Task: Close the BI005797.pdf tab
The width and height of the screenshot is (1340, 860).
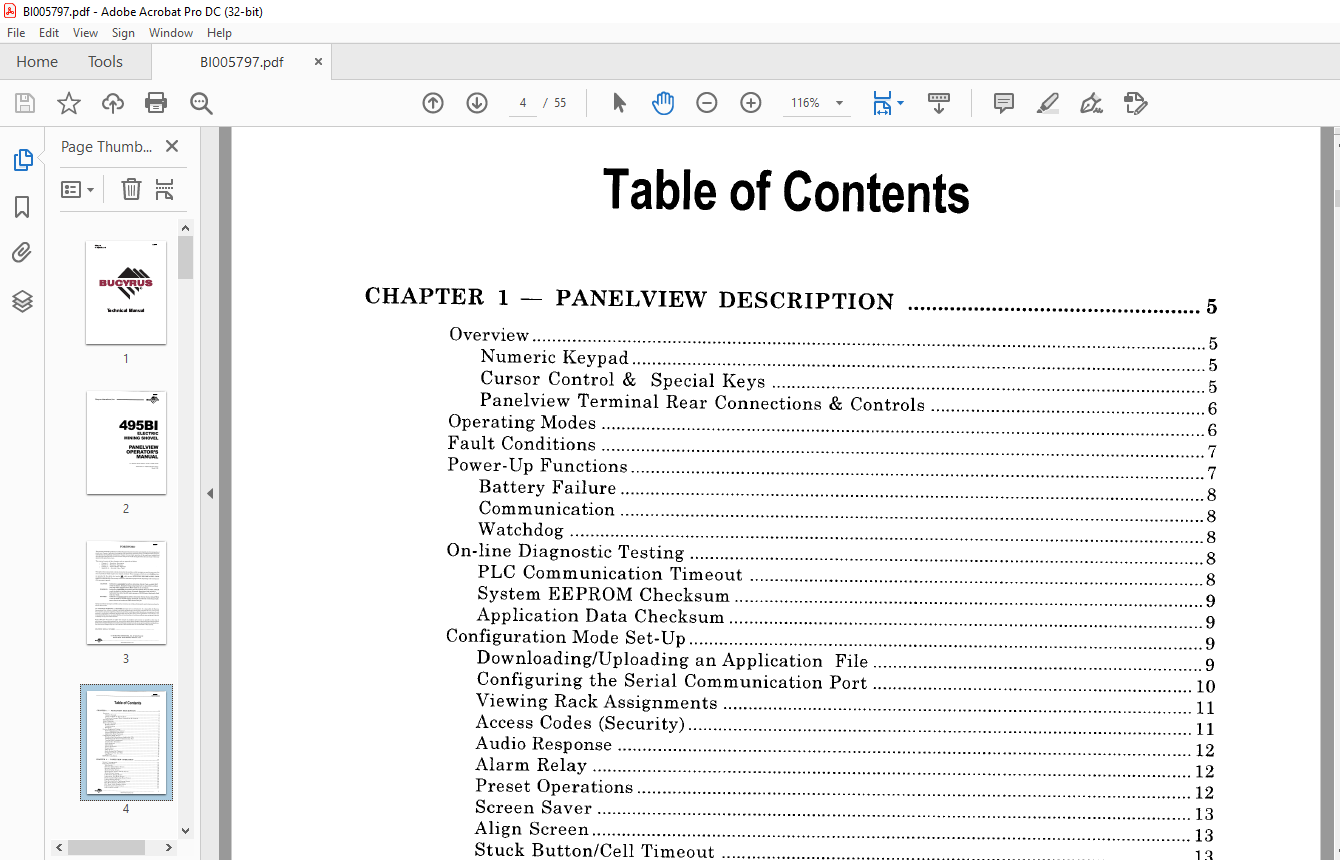Action: 319,62
